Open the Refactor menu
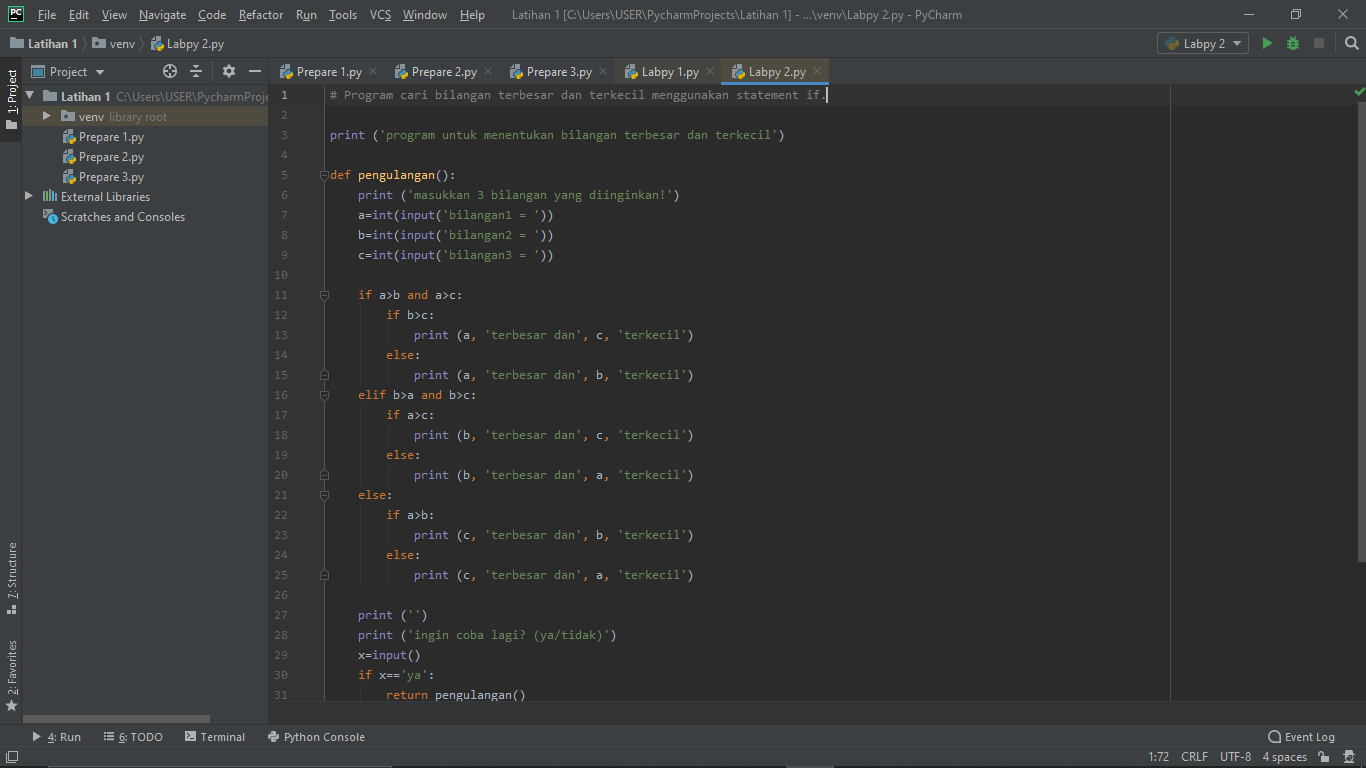This screenshot has width=1366, height=768. [260, 15]
